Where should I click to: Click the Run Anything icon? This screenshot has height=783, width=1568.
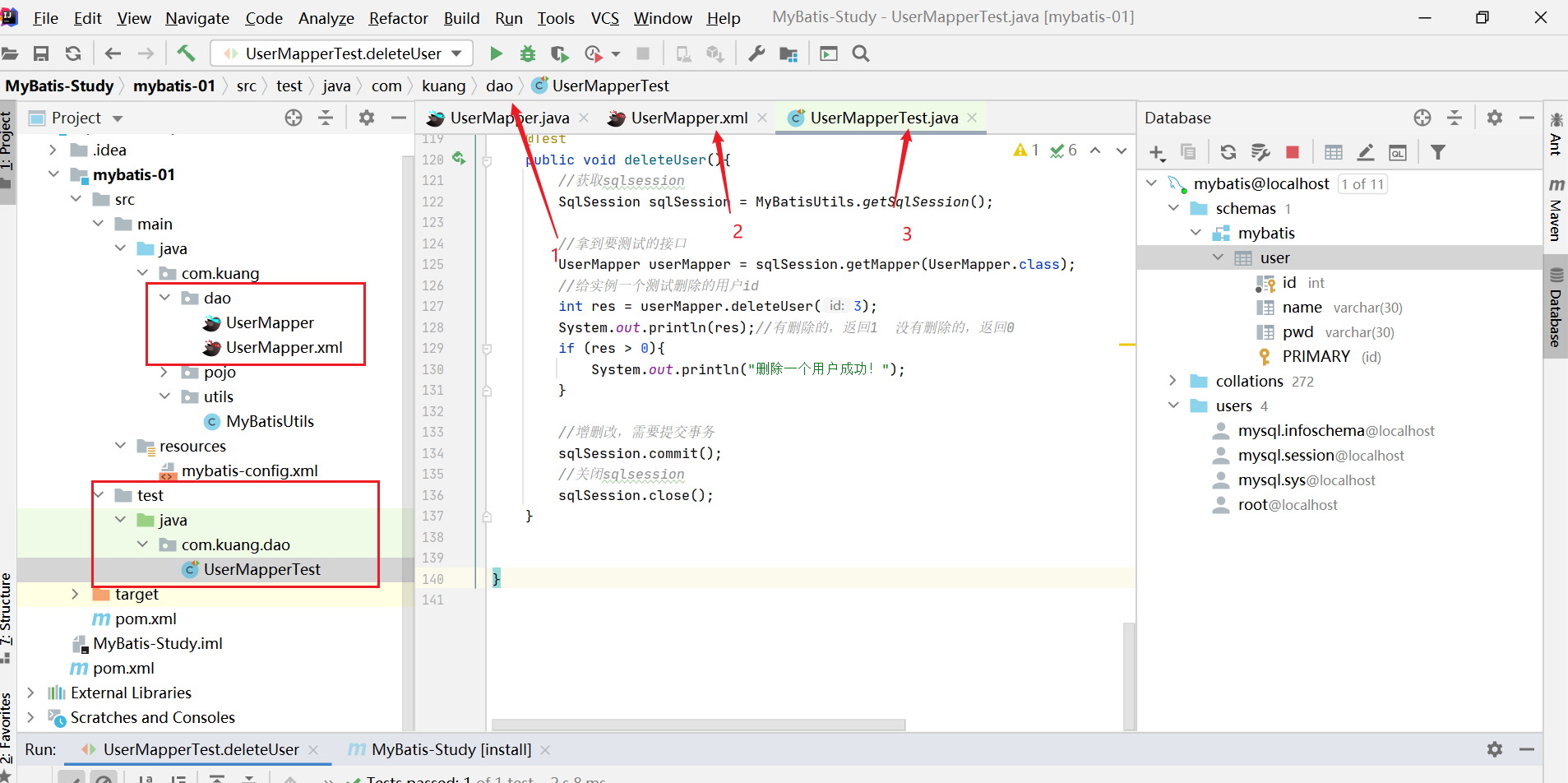pyautogui.click(x=829, y=53)
